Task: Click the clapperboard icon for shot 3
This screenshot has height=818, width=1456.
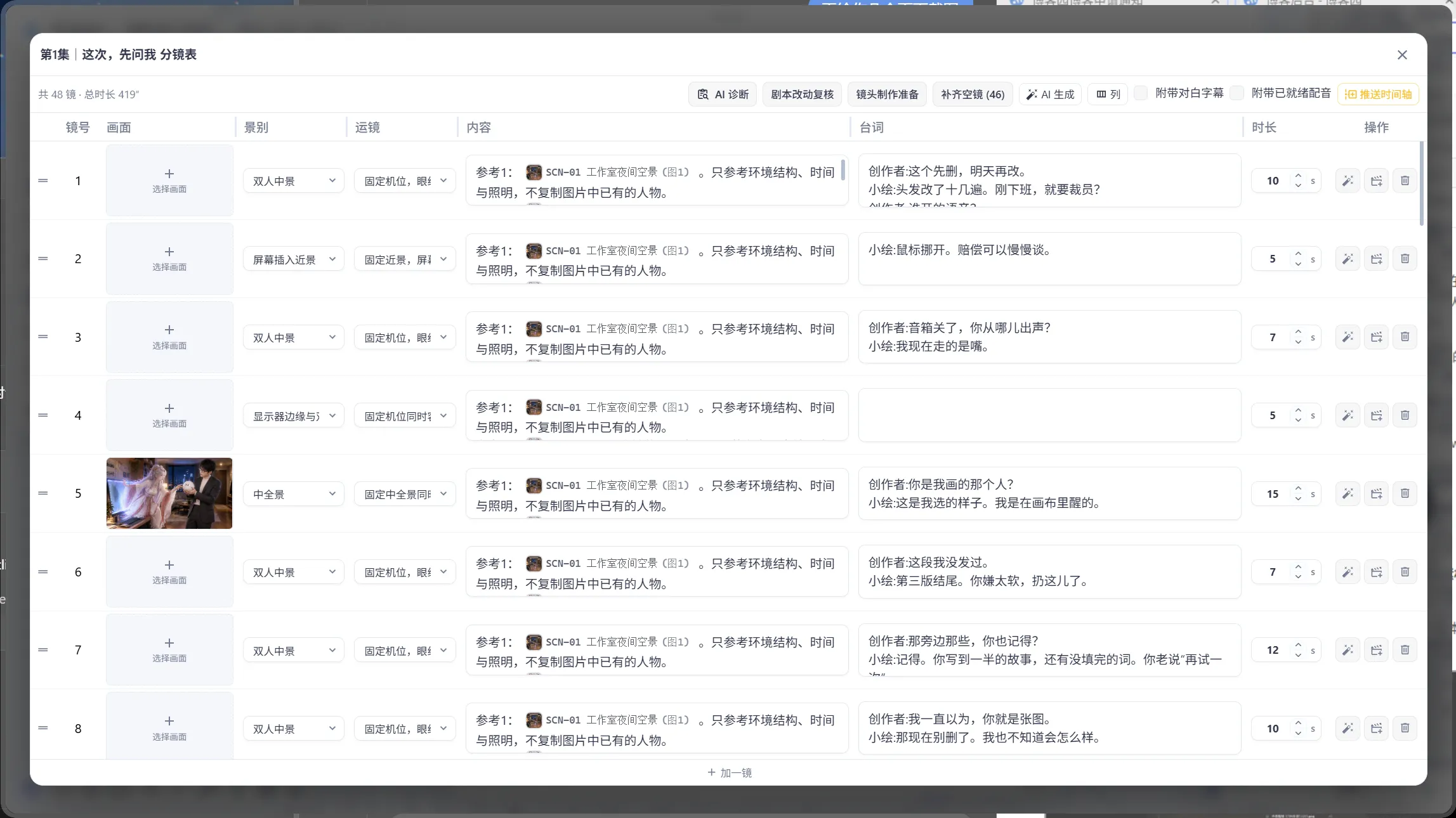Action: (1376, 337)
